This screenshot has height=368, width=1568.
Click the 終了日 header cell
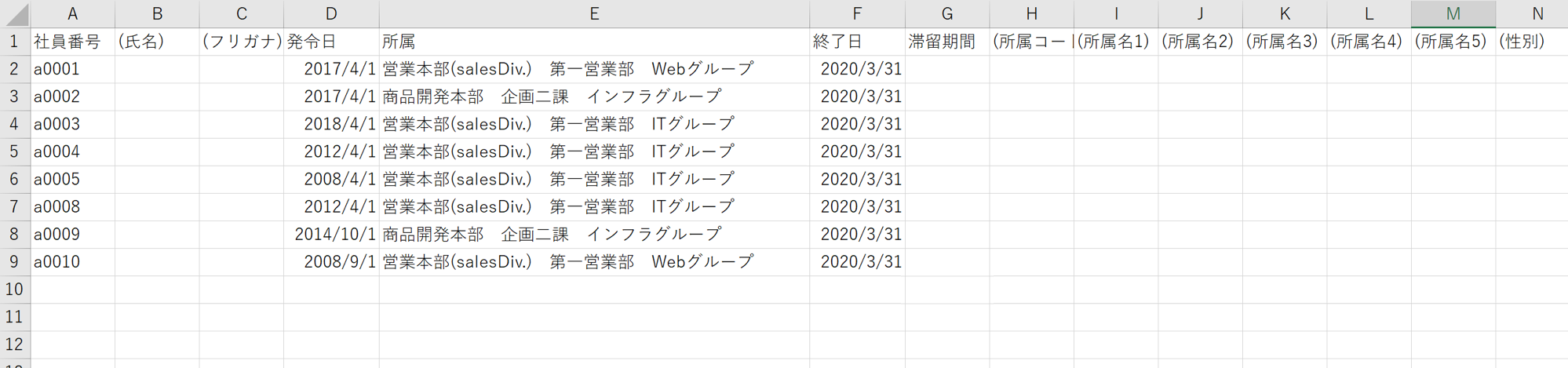[856, 42]
